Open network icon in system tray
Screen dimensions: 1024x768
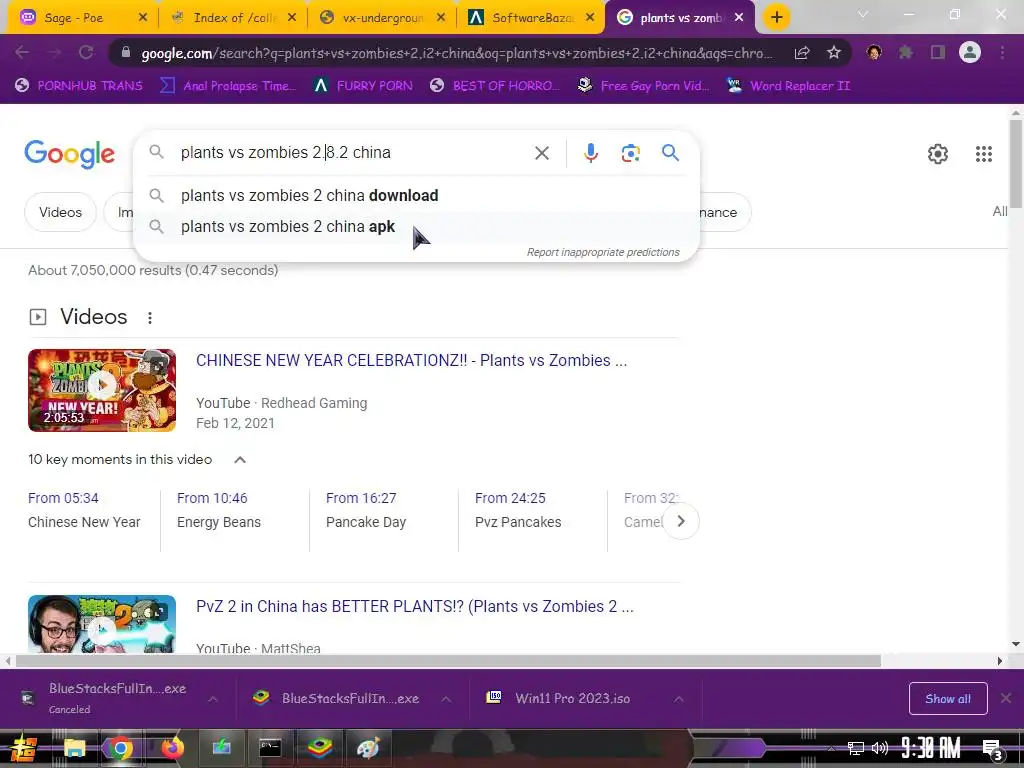pos(856,748)
